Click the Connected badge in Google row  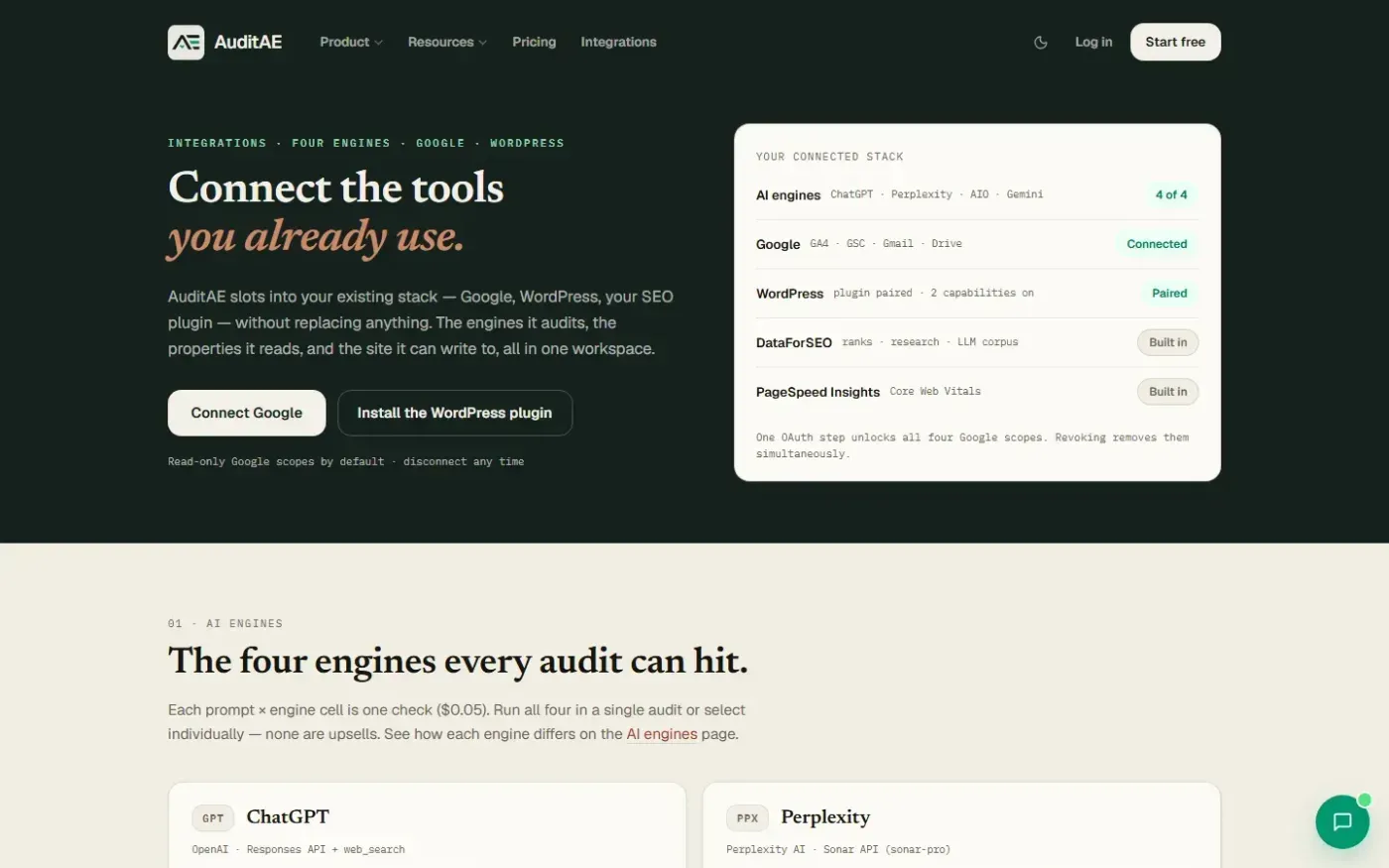1157,244
